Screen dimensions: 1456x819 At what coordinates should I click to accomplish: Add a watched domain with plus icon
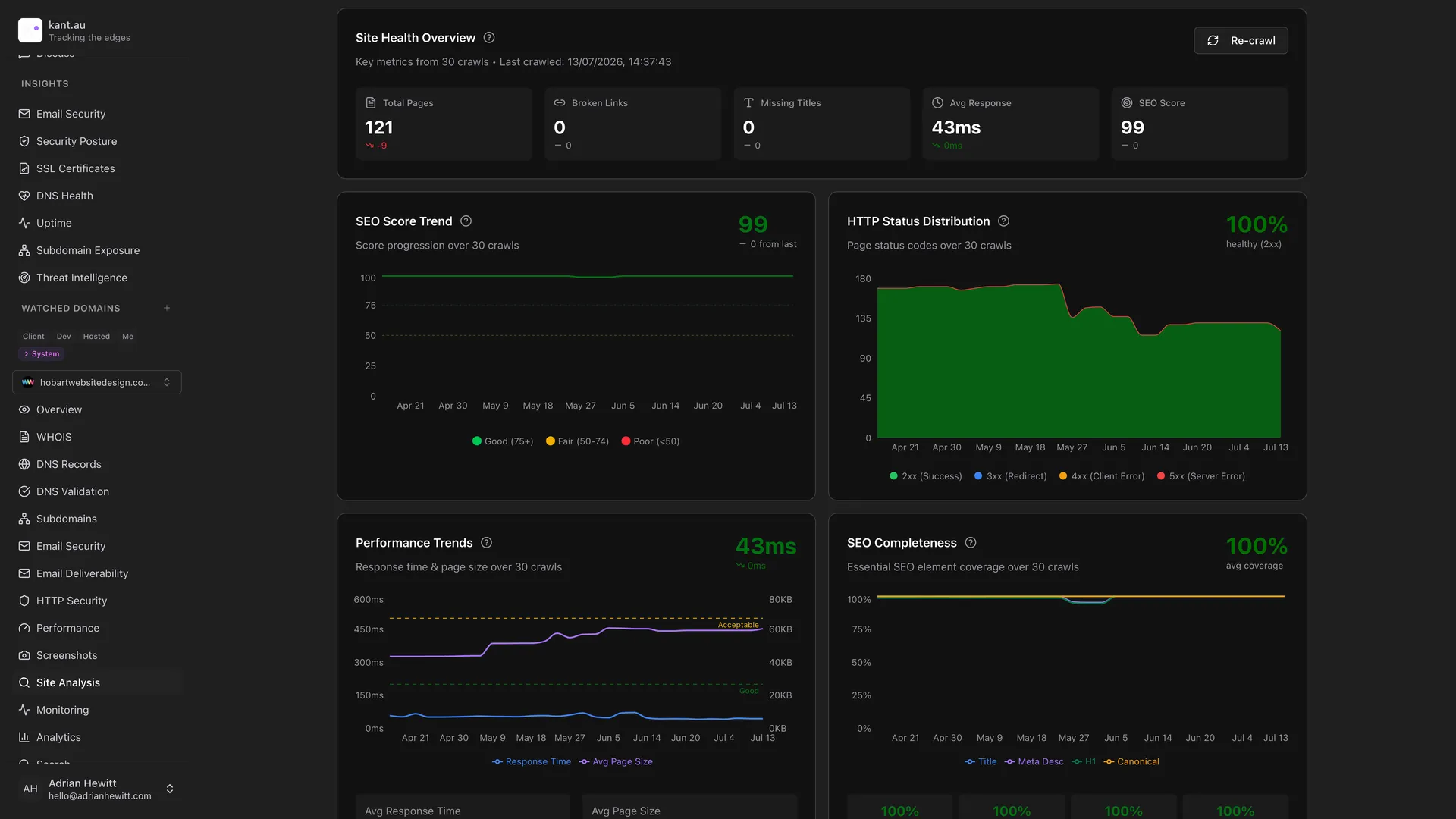[167, 308]
